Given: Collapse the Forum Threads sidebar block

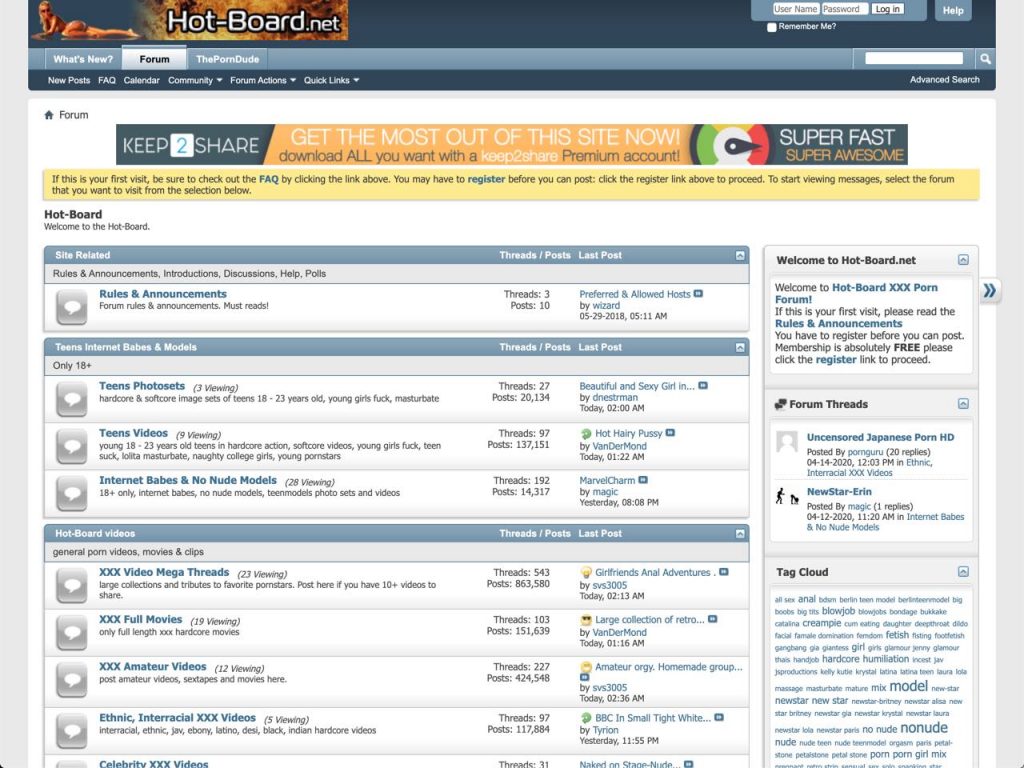Looking at the screenshot, I should pos(963,404).
